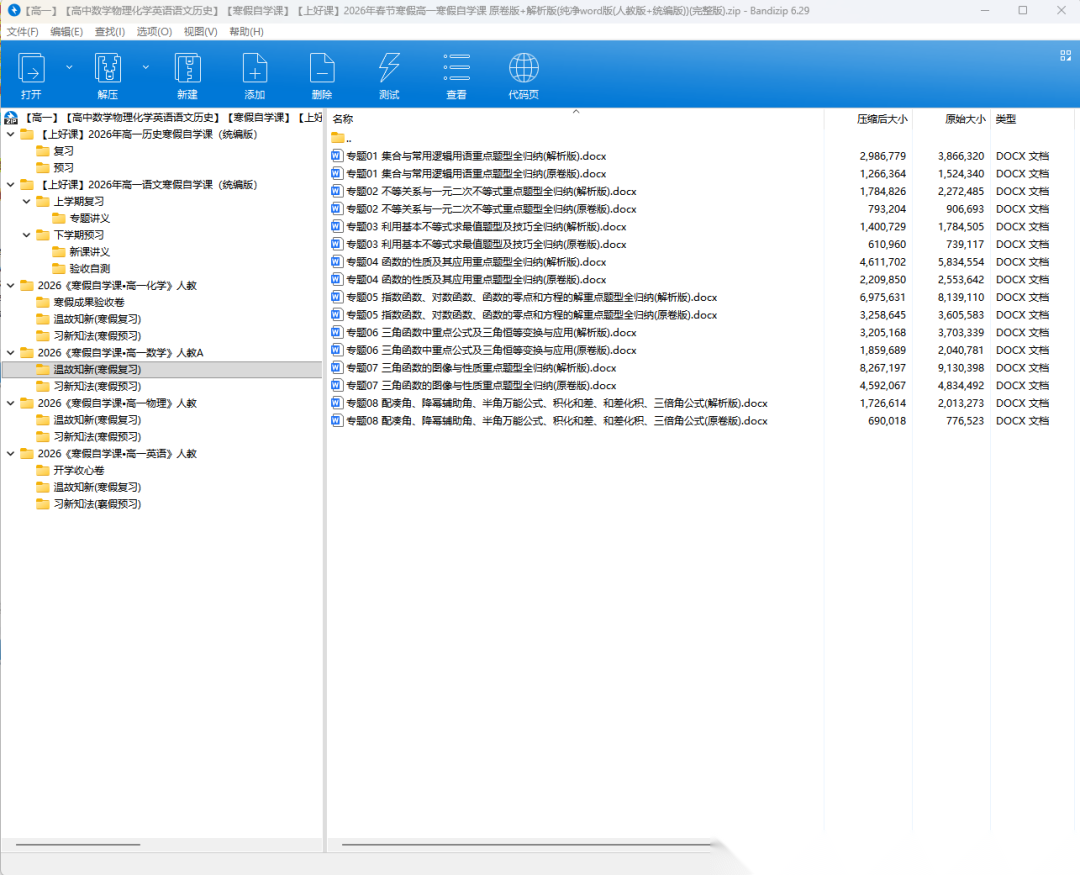Open the dropdown arrow next to 打开
This screenshot has height=875, width=1080.
(69, 67)
